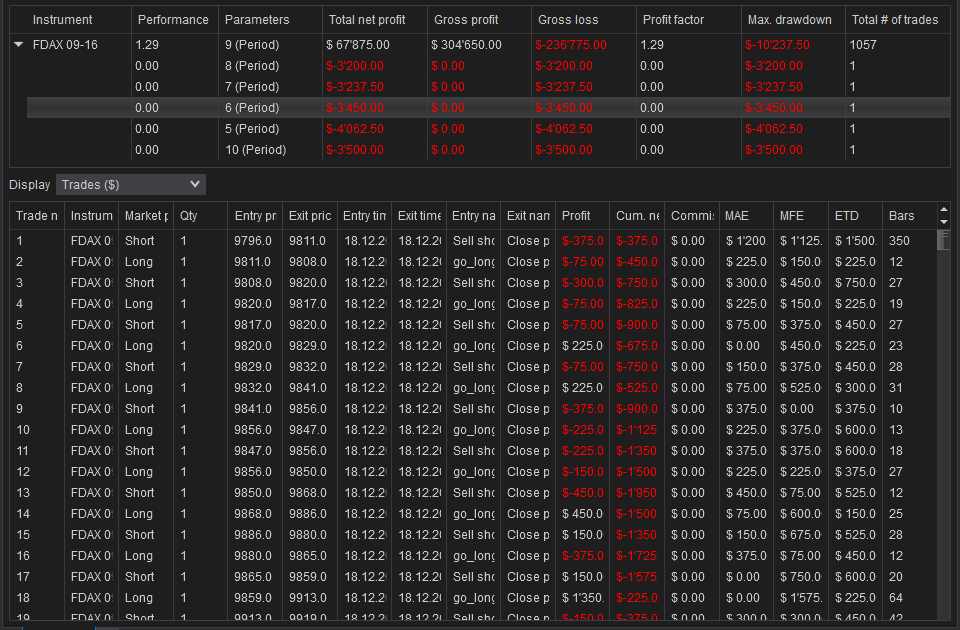Screen dimensions: 960x630
Task: Click entry price 9841.0 in trade 9
Action: 252,408
